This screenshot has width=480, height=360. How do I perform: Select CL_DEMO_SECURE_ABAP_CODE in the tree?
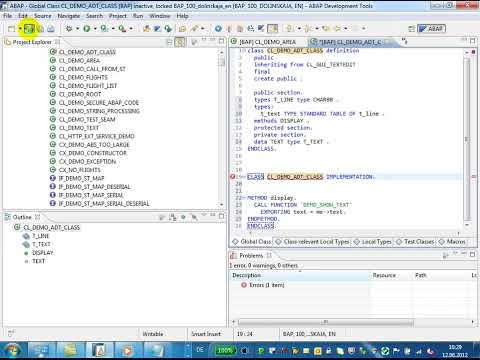(94, 103)
